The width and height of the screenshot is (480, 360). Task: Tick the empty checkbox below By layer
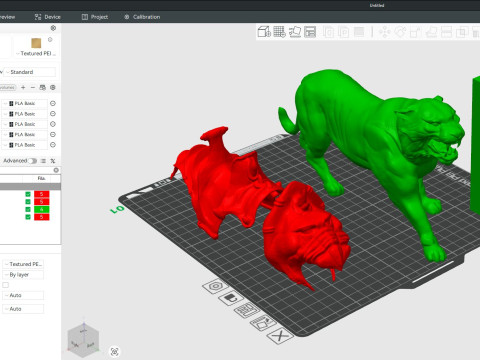6,285
